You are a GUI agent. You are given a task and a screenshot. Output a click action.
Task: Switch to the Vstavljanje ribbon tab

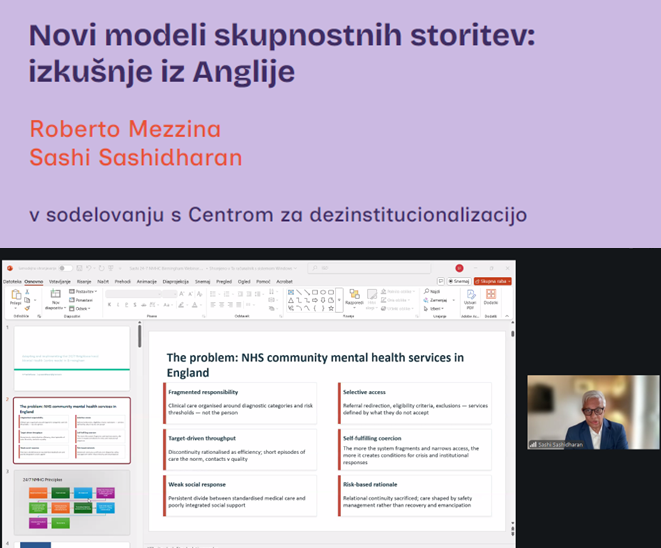tap(59, 282)
